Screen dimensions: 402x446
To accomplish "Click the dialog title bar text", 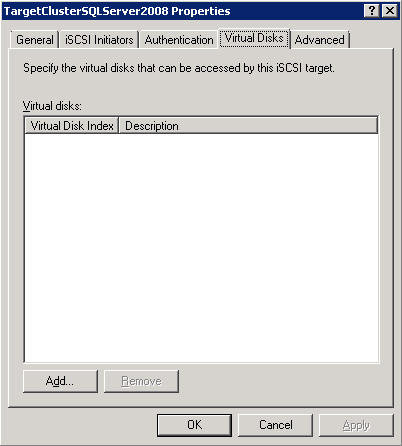I will [x=117, y=11].
